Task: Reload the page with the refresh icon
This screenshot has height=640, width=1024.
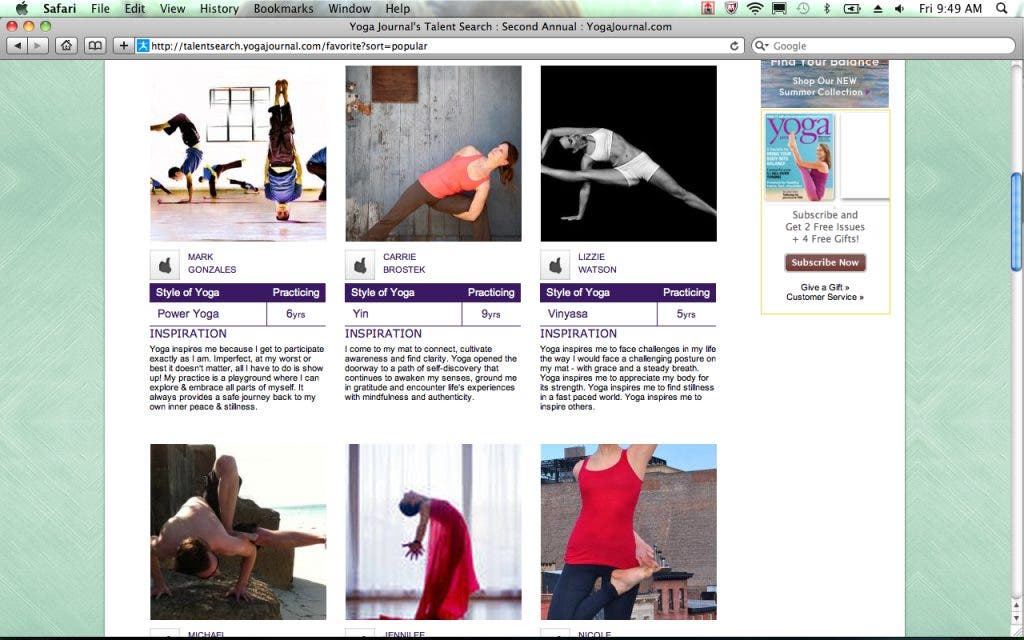Action: (x=734, y=46)
